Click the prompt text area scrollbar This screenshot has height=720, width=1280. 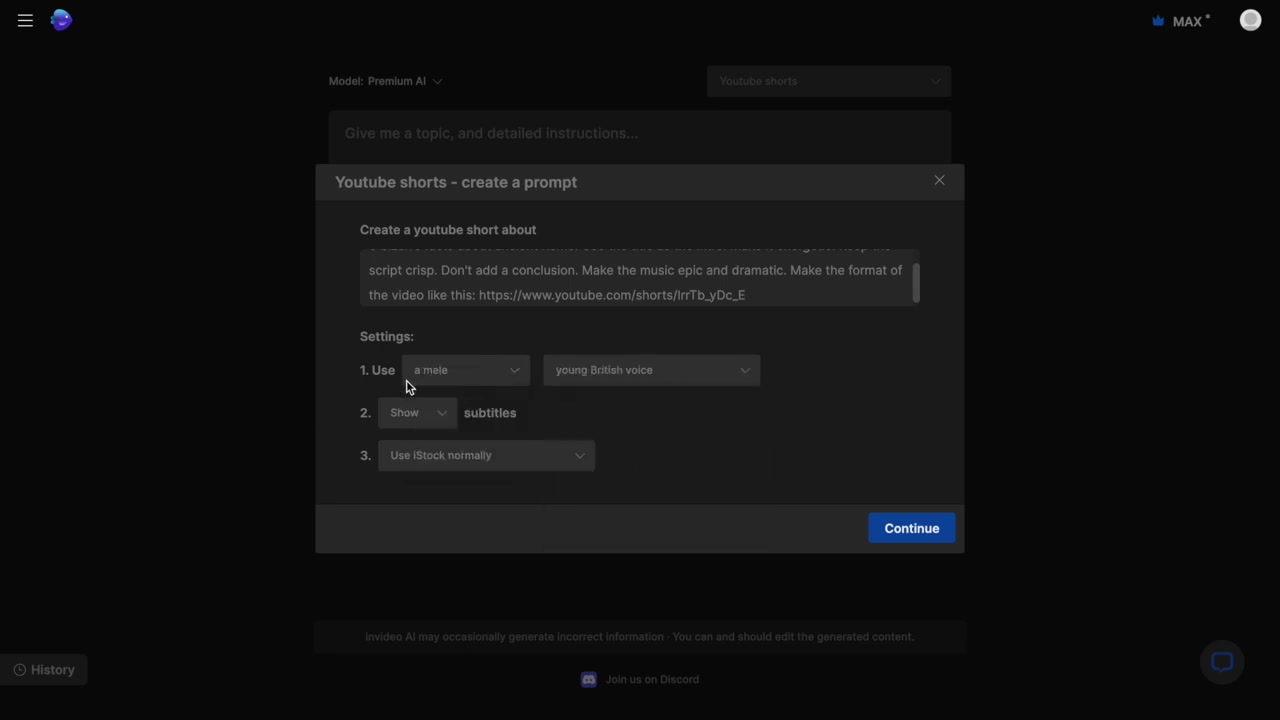point(915,282)
